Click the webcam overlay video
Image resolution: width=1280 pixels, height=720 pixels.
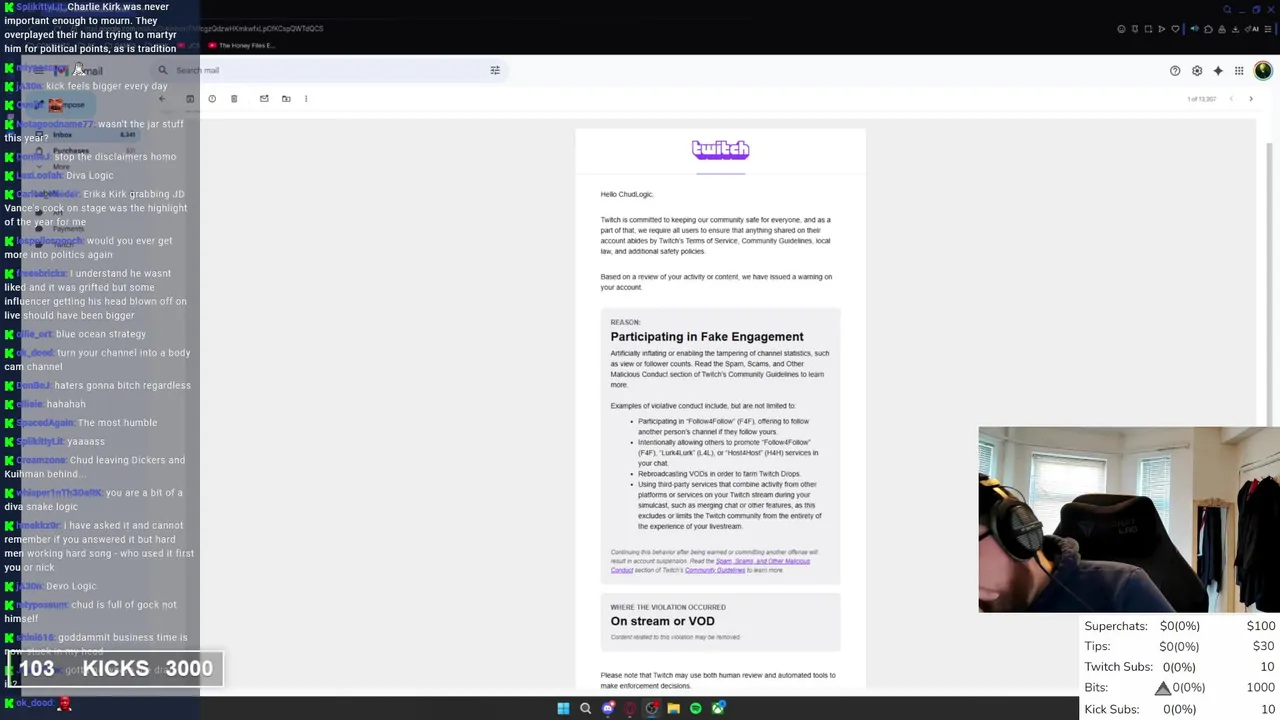1129,519
